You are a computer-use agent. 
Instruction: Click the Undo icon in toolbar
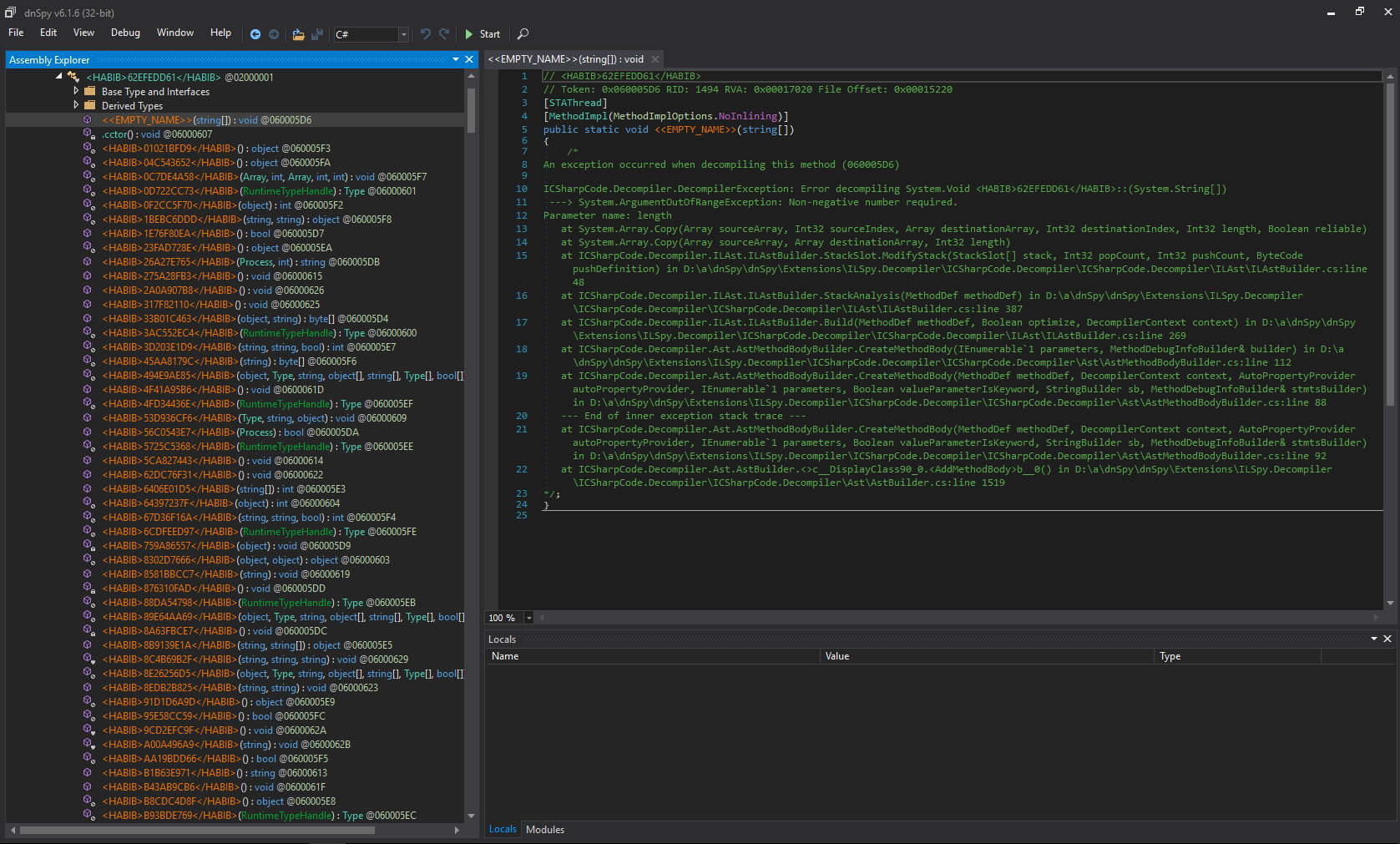(426, 34)
